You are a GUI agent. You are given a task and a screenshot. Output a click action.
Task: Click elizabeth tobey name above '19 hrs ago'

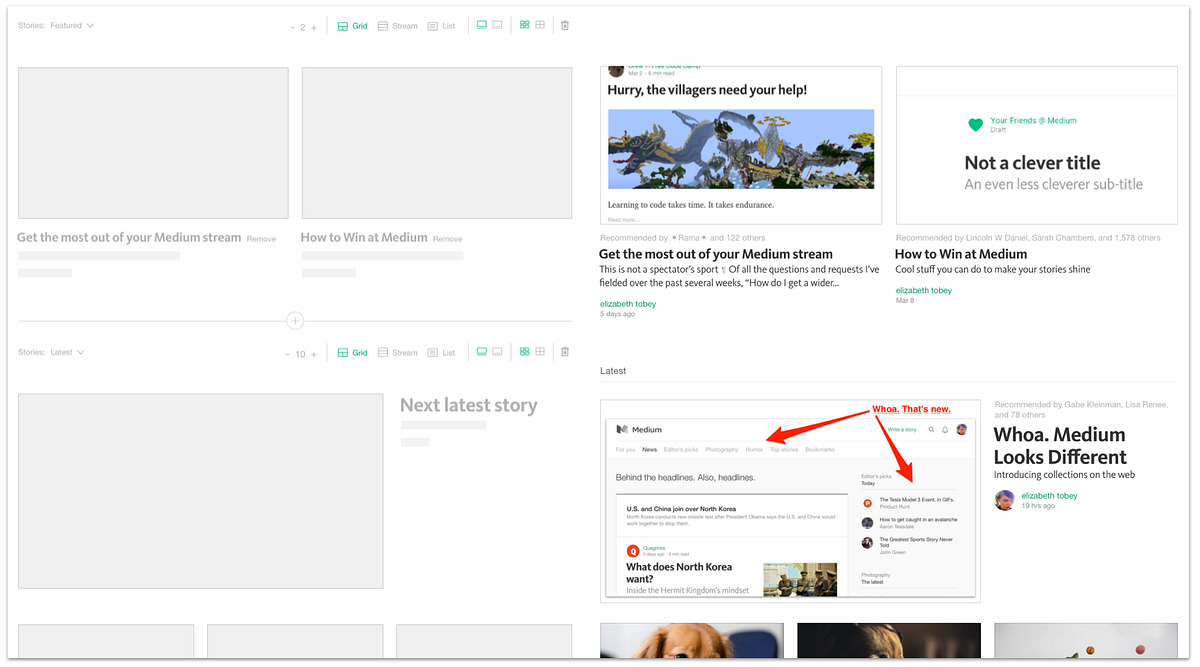coord(1049,496)
